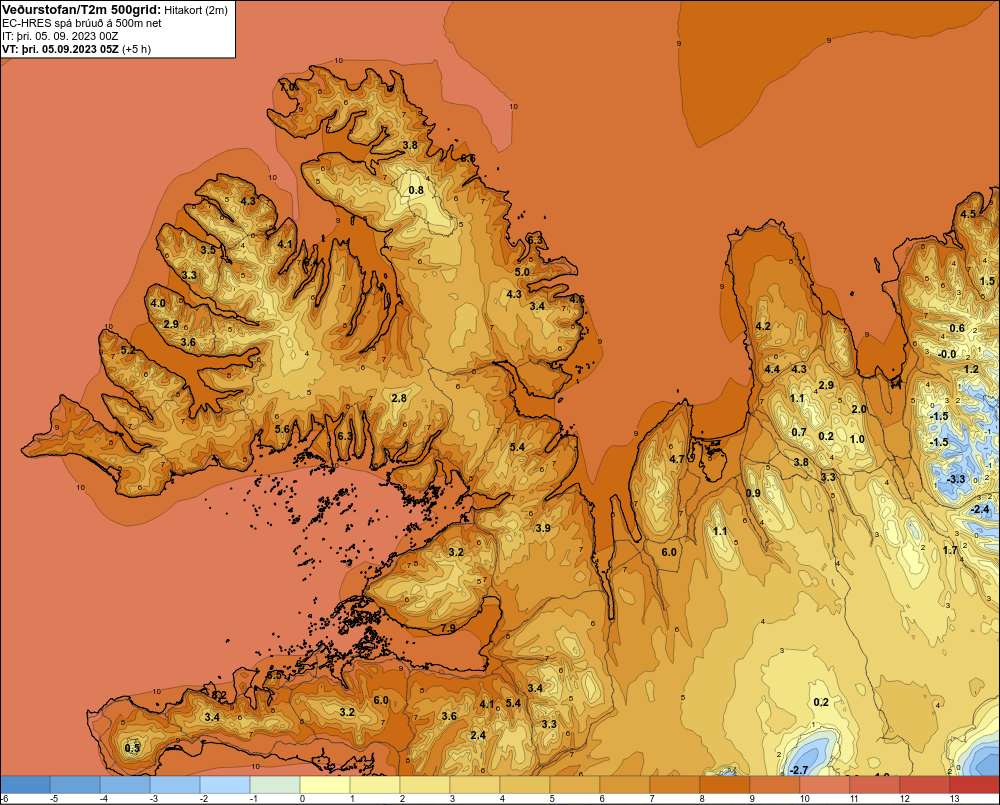1000x805 pixels.
Task: Pick the legend swatch between -1 and 0
Action: tap(275, 785)
